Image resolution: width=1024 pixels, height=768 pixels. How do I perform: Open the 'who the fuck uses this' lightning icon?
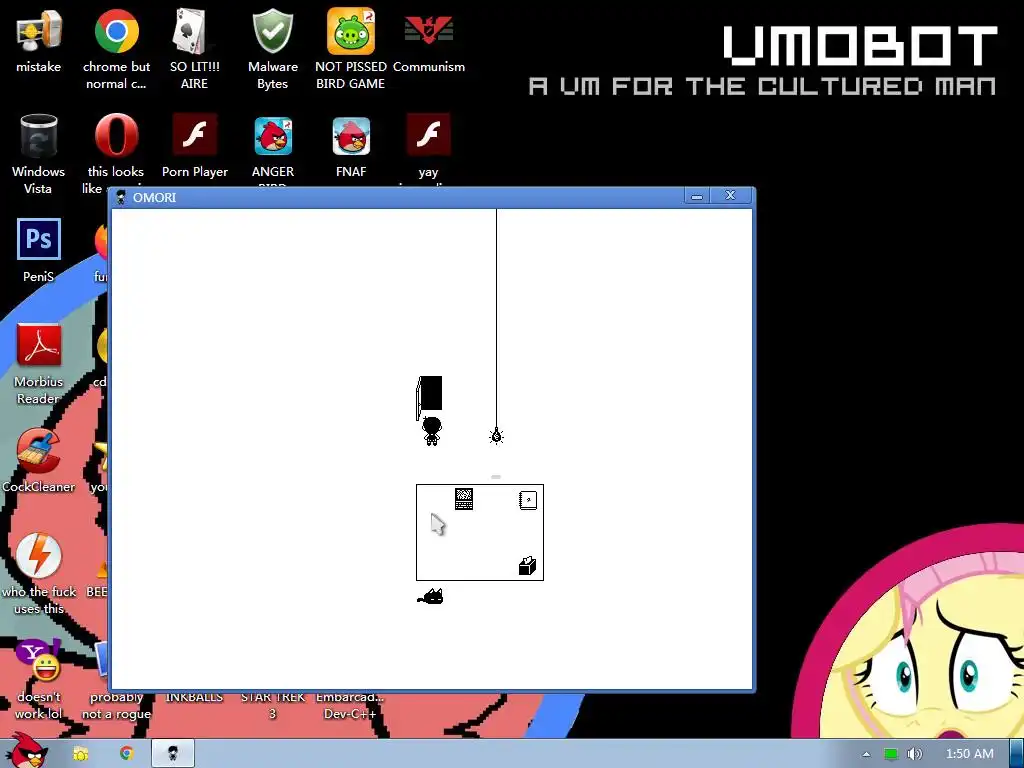click(x=39, y=556)
